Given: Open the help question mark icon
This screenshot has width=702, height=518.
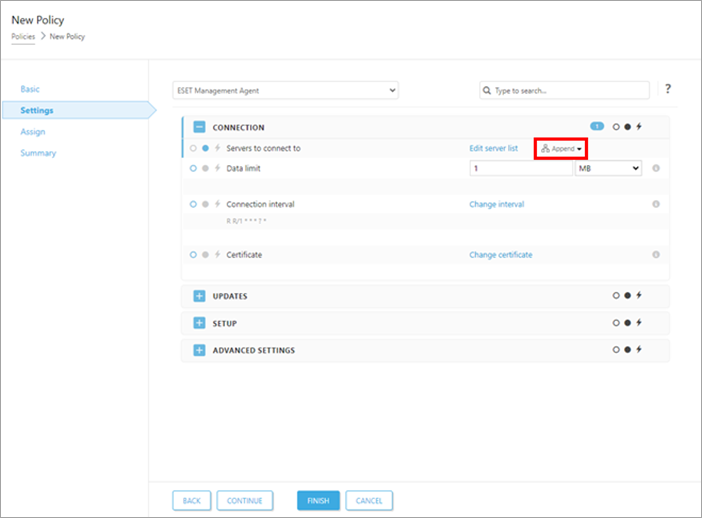Looking at the screenshot, I should pos(668,89).
